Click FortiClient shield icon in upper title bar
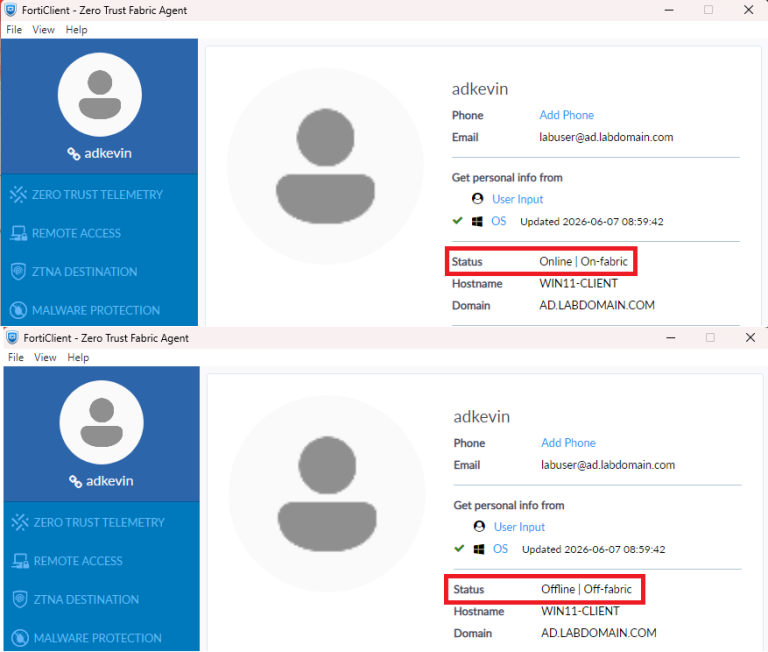 [x=10, y=10]
